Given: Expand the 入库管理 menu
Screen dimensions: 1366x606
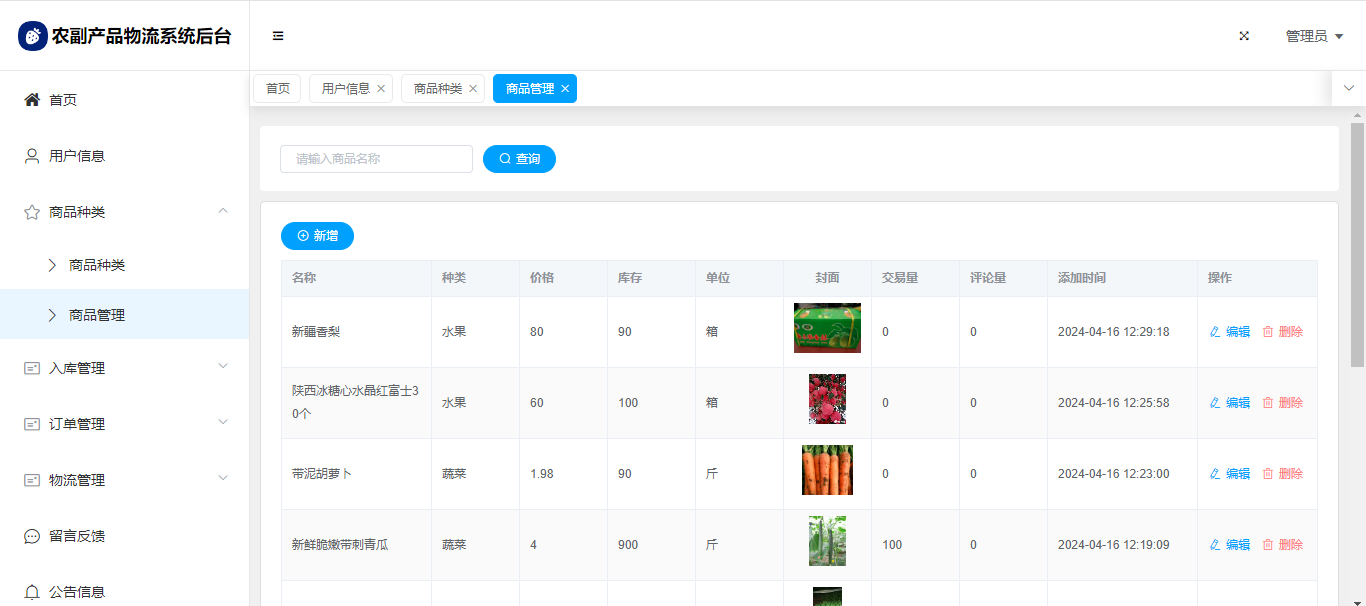Looking at the screenshot, I should (223, 367).
